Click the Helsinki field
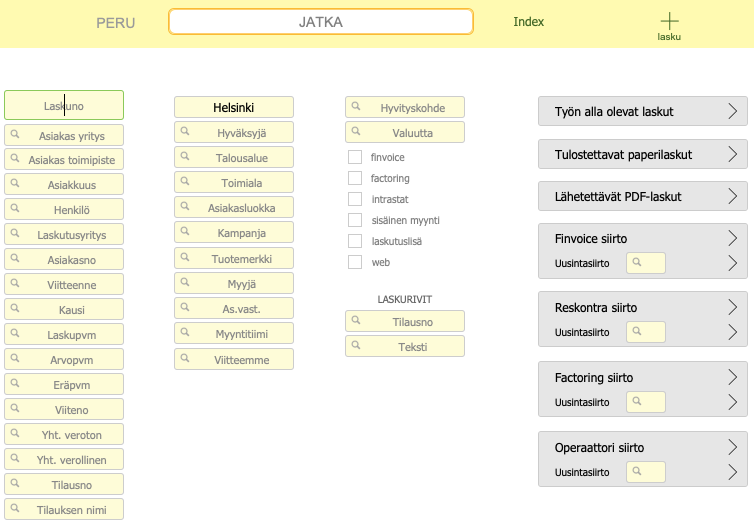754x529 pixels. (234, 107)
